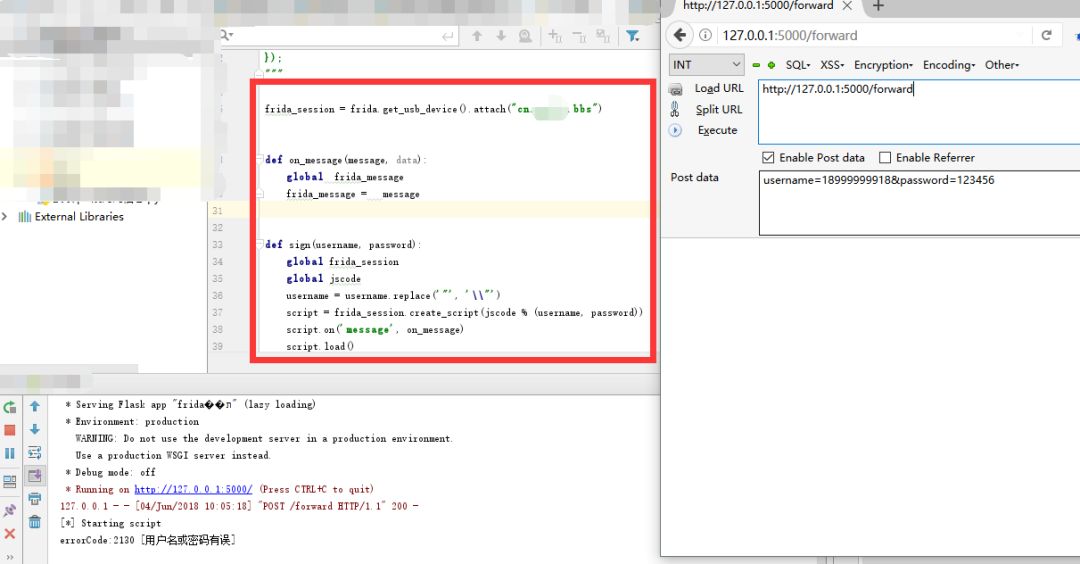This screenshot has width=1080, height=564.
Task: Click HackBar green plus increment button
Action: click(x=771, y=65)
